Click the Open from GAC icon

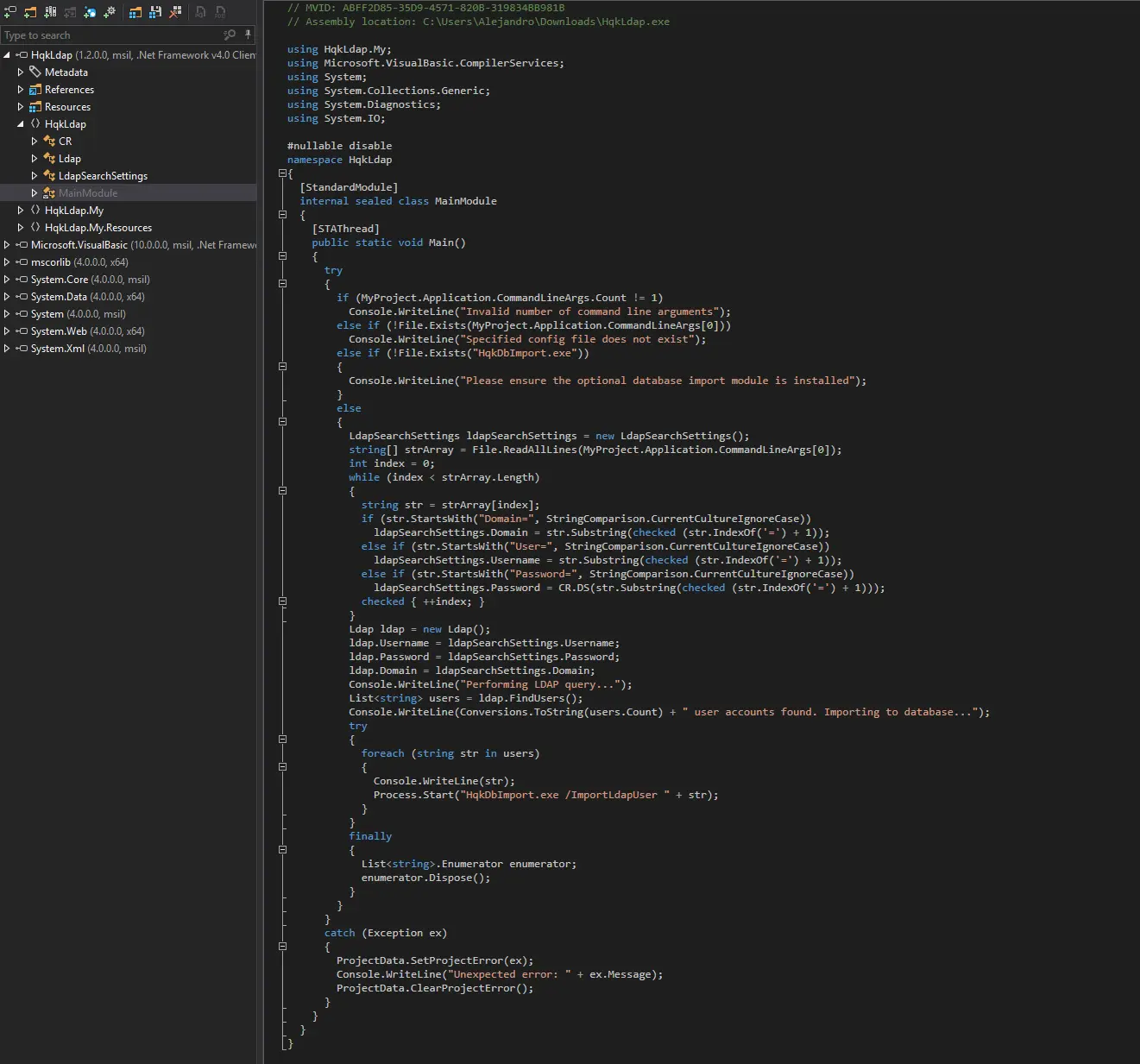(50, 12)
